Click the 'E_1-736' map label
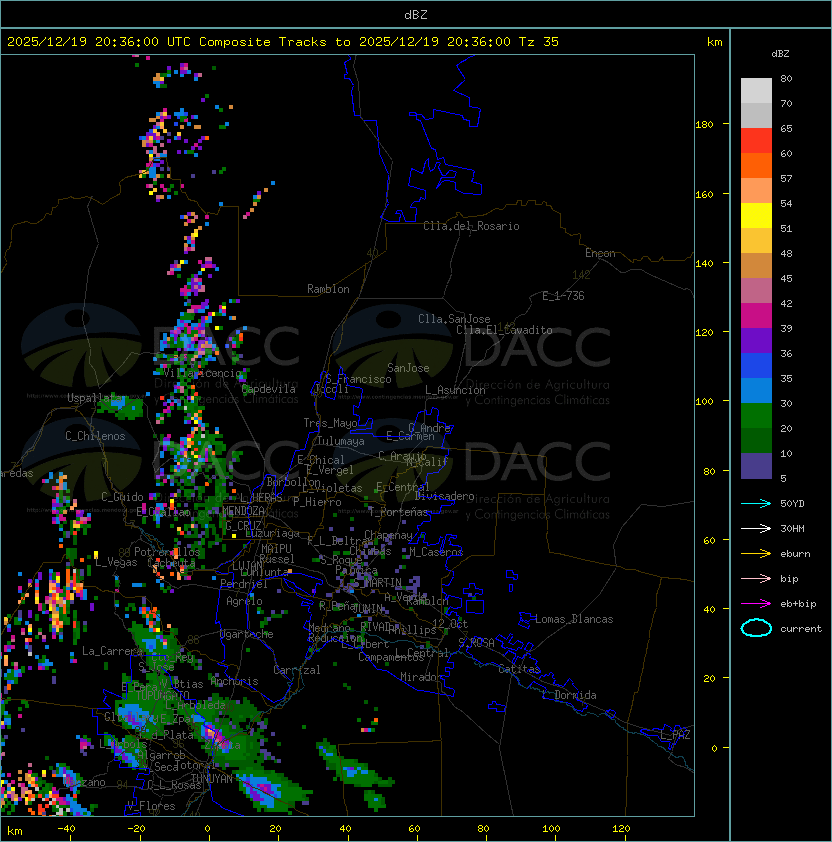Screen dimensions: 832x842 point(563,296)
